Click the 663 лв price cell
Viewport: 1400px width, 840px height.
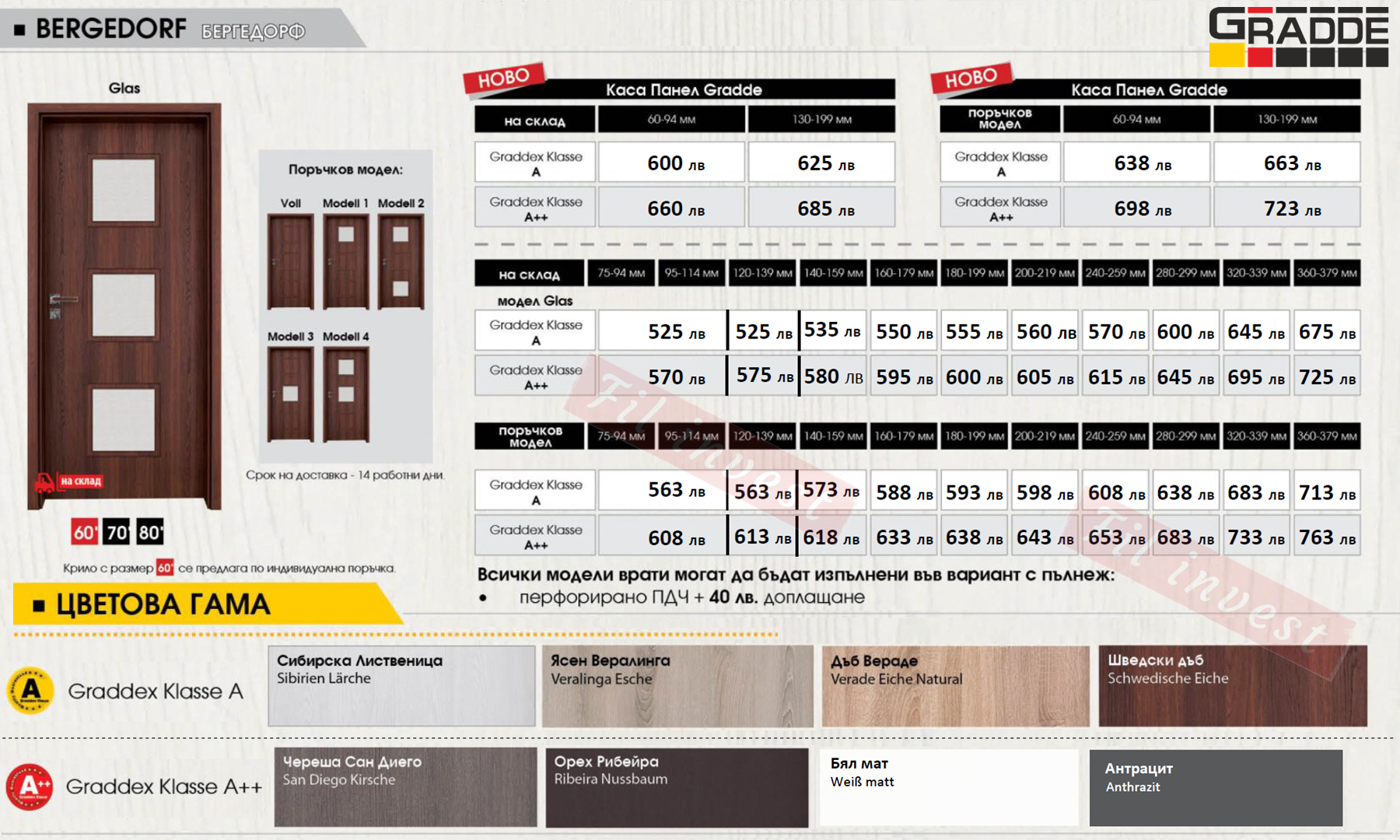tap(1287, 162)
